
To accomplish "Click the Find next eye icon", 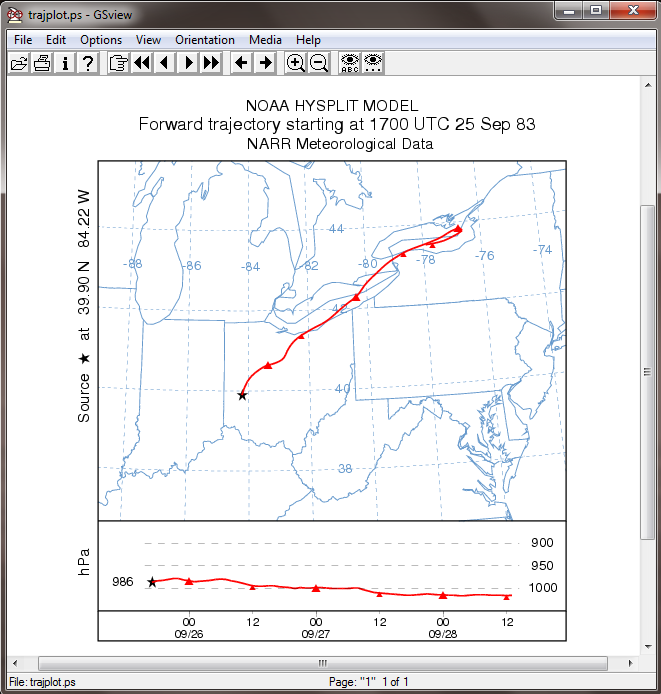I will coord(373,63).
